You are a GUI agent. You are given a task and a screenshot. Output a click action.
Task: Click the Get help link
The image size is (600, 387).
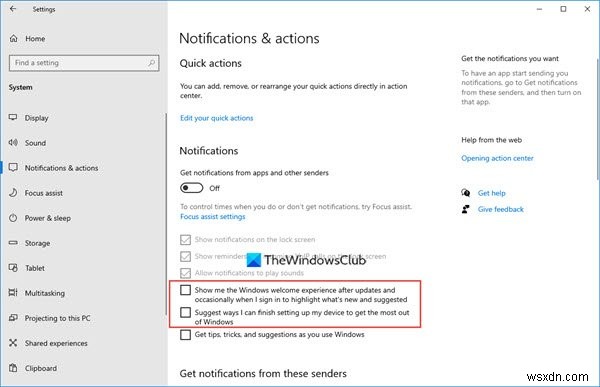pyautogui.click(x=492, y=193)
